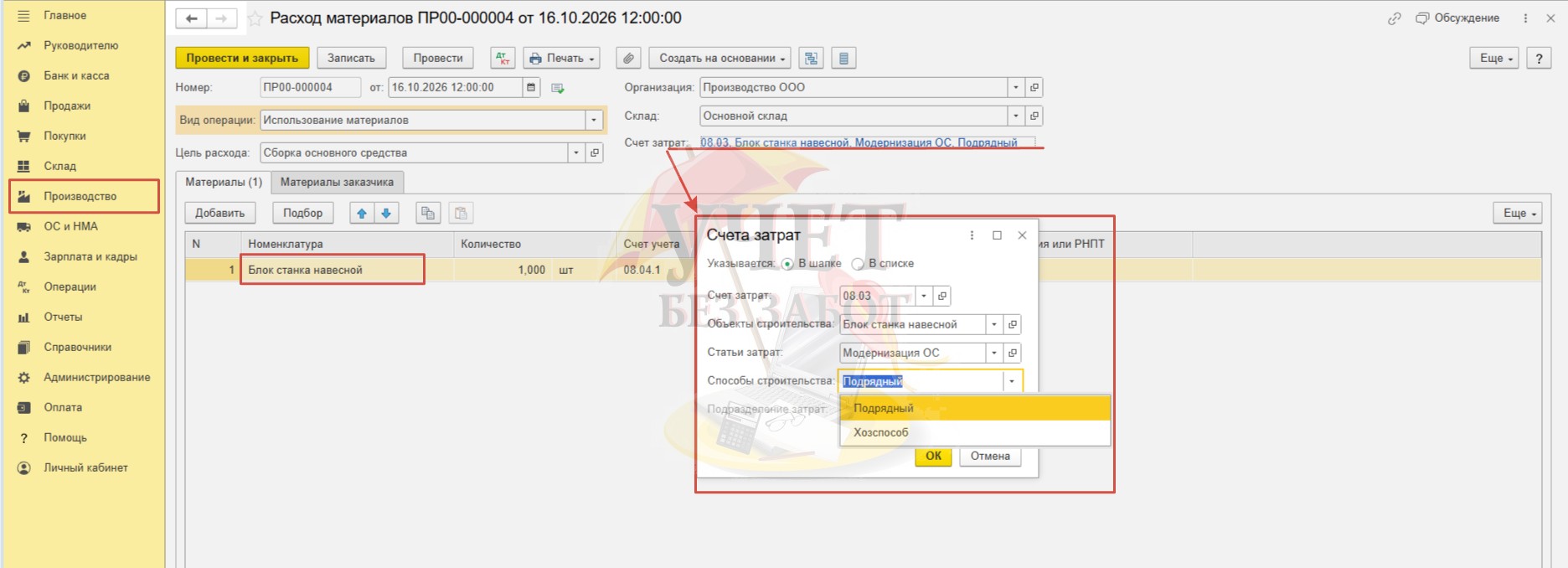This screenshot has height=568, width=1568.
Task: Choose Подрядный from the dropdown list
Action: [975, 408]
